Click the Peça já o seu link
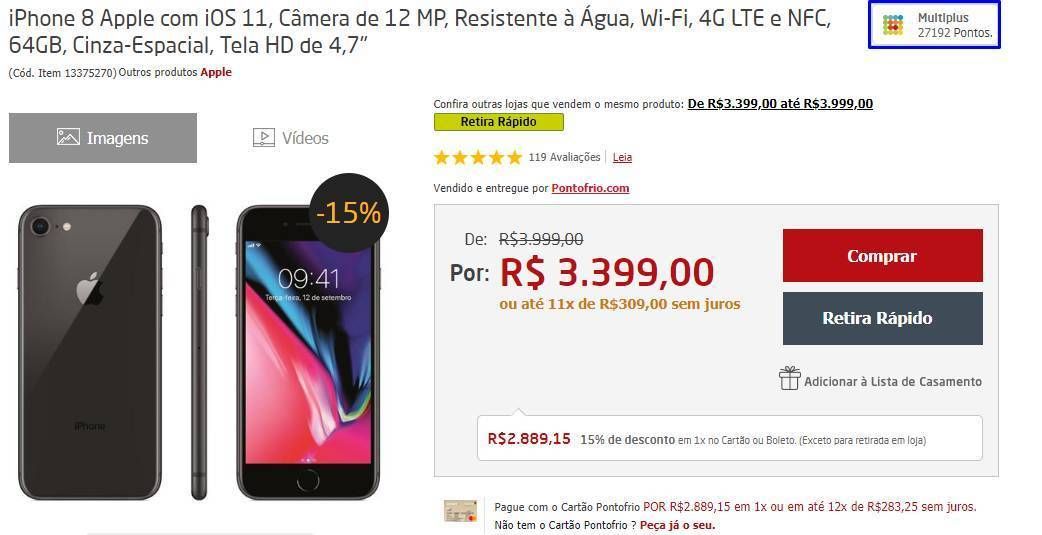The height and width of the screenshot is (535, 1042). click(x=678, y=525)
